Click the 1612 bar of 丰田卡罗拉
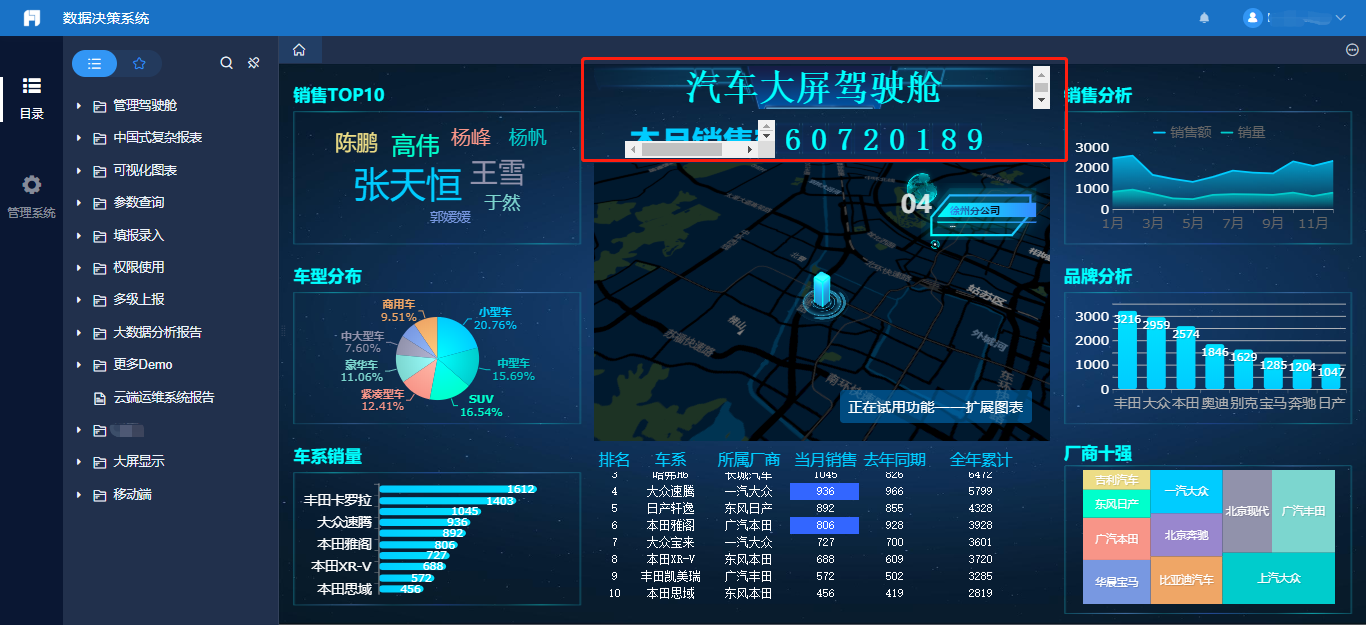 pyautogui.click(x=460, y=489)
